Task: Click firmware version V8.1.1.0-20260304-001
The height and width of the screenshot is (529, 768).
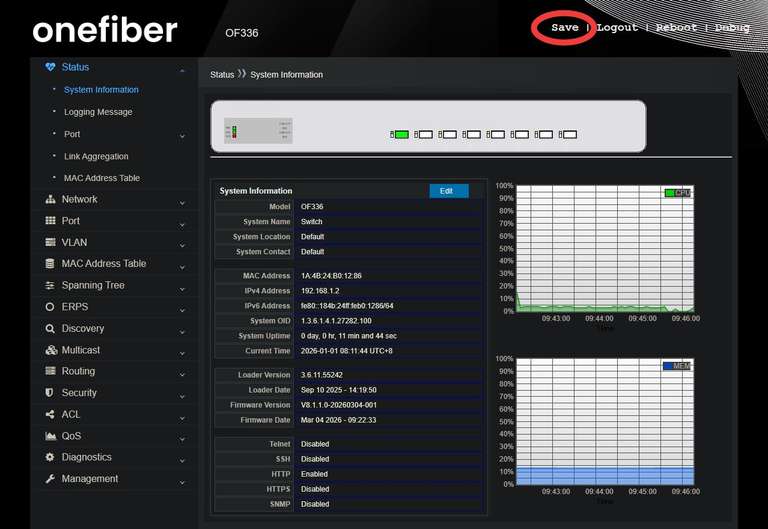Action: [x=338, y=405]
